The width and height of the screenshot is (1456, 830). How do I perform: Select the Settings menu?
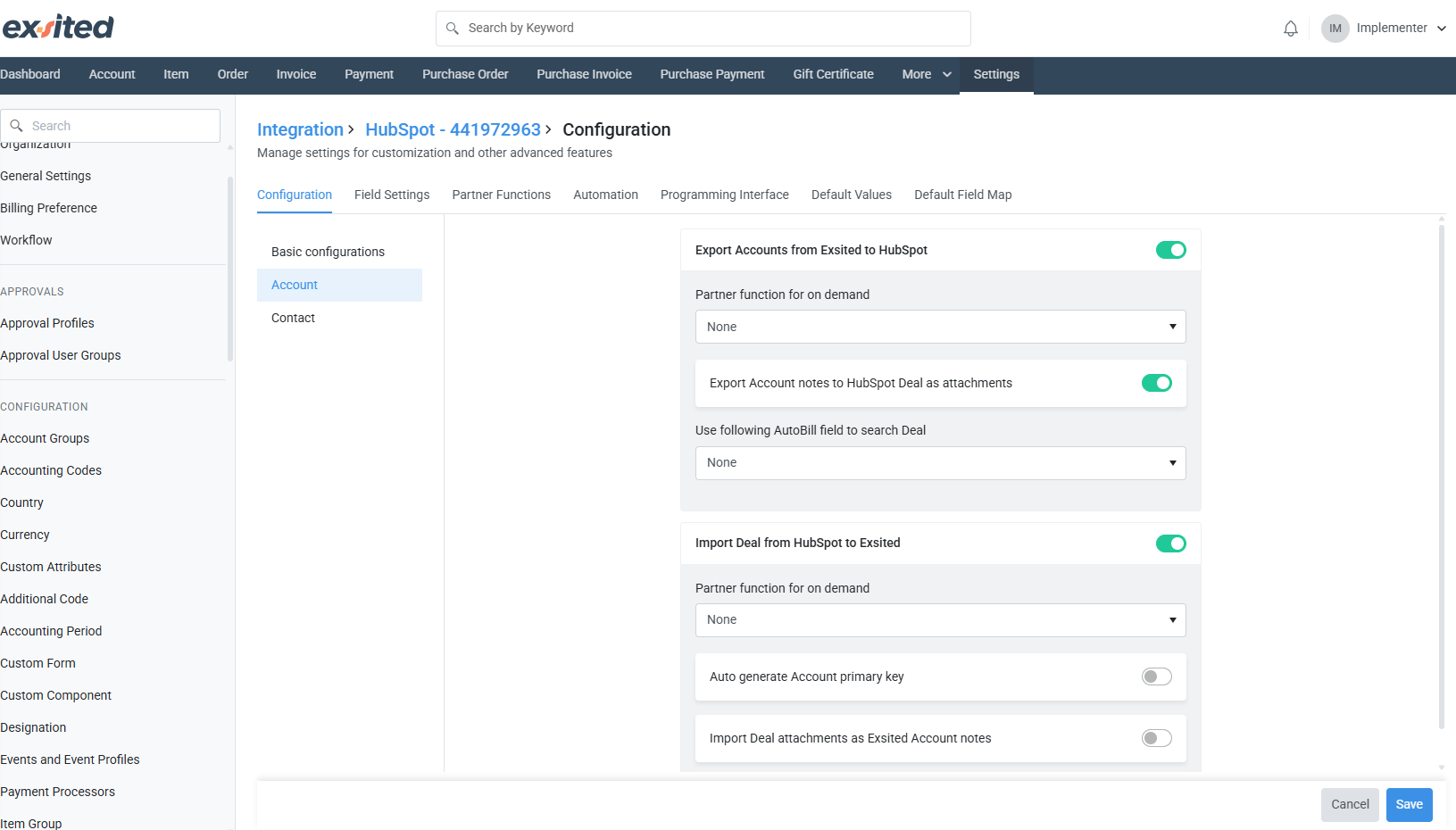coord(996,75)
